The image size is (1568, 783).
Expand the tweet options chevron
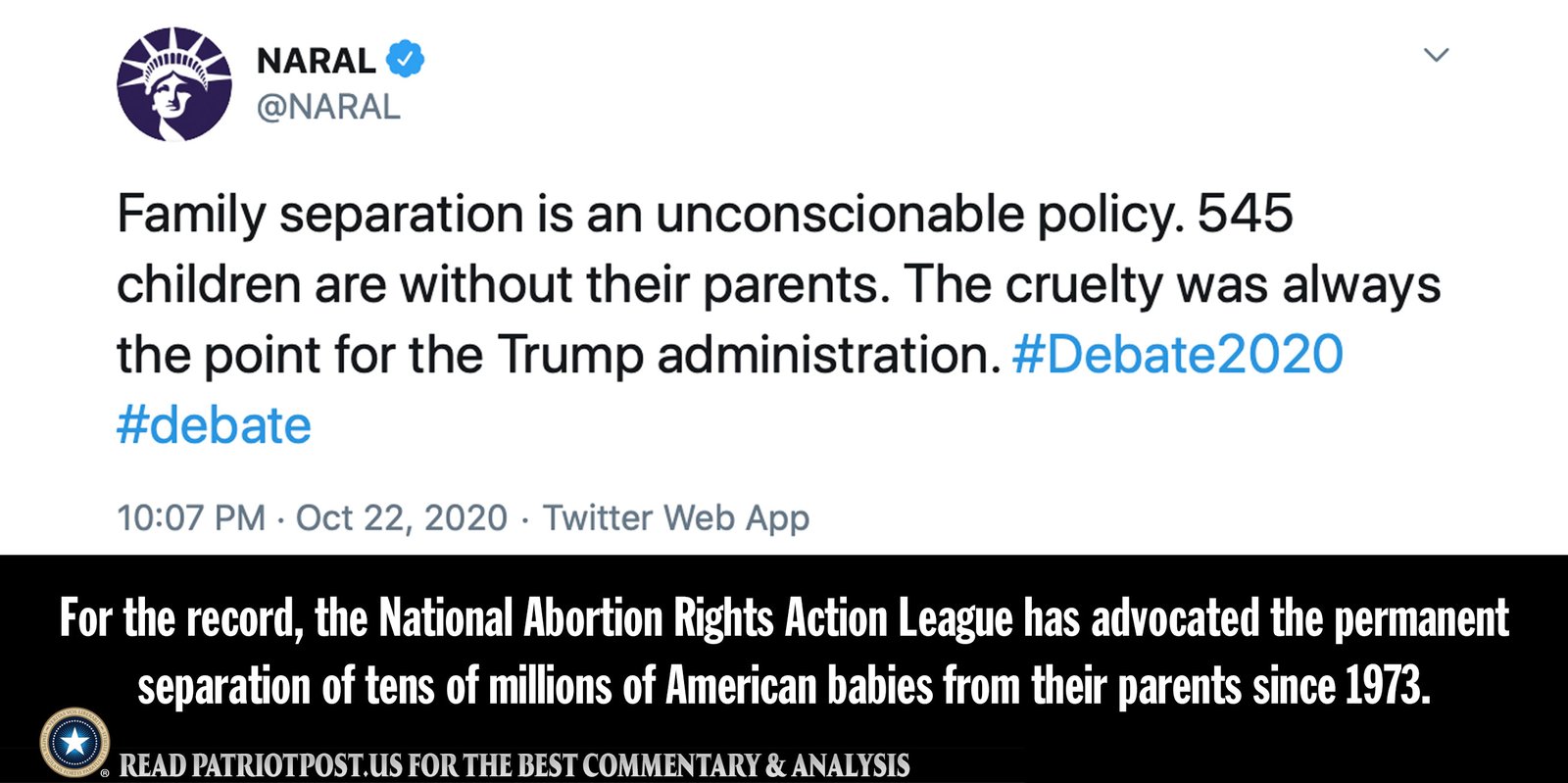pyautogui.click(x=1436, y=55)
